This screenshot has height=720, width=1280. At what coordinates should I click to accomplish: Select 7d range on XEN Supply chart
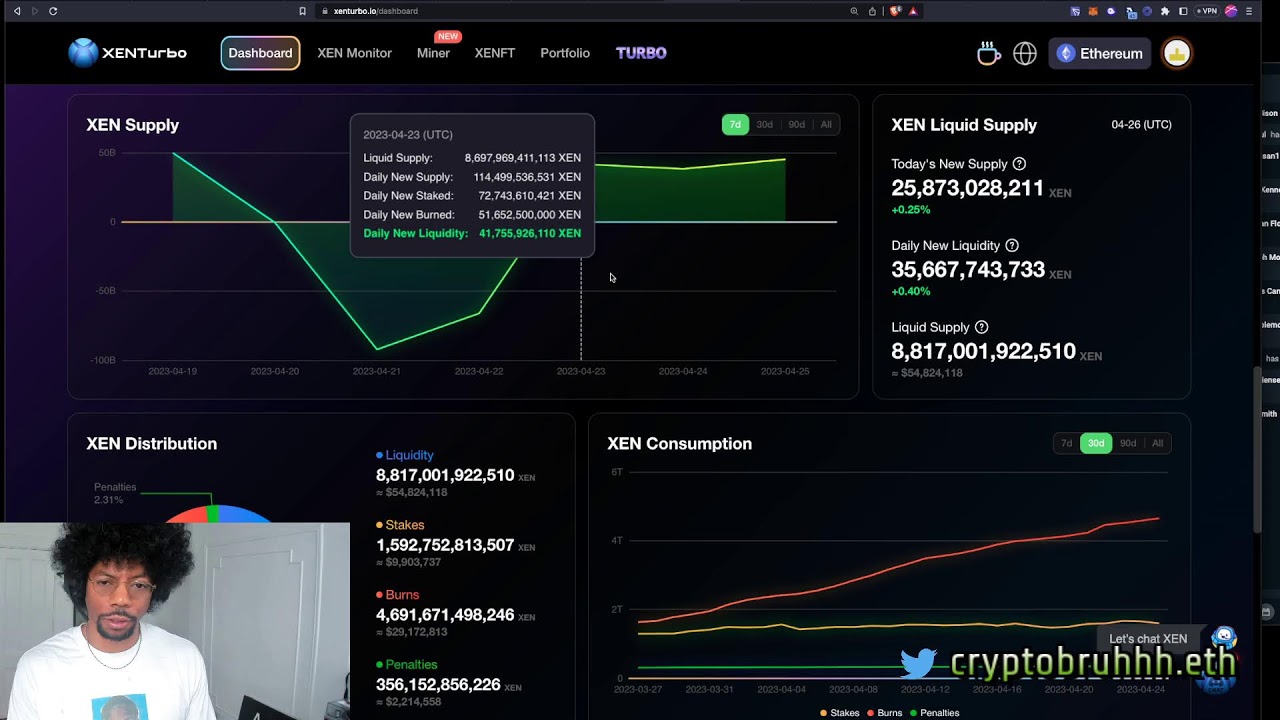pyautogui.click(x=735, y=124)
